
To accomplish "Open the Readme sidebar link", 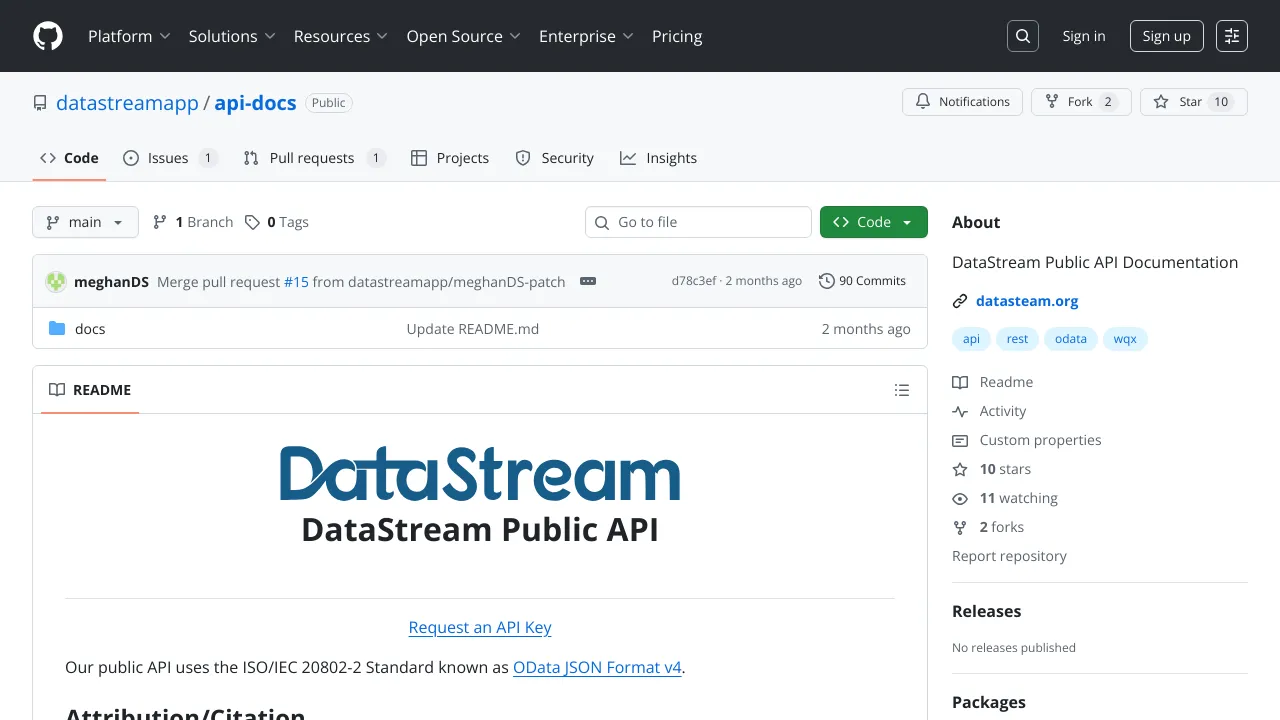I will [x=993, y=382].
